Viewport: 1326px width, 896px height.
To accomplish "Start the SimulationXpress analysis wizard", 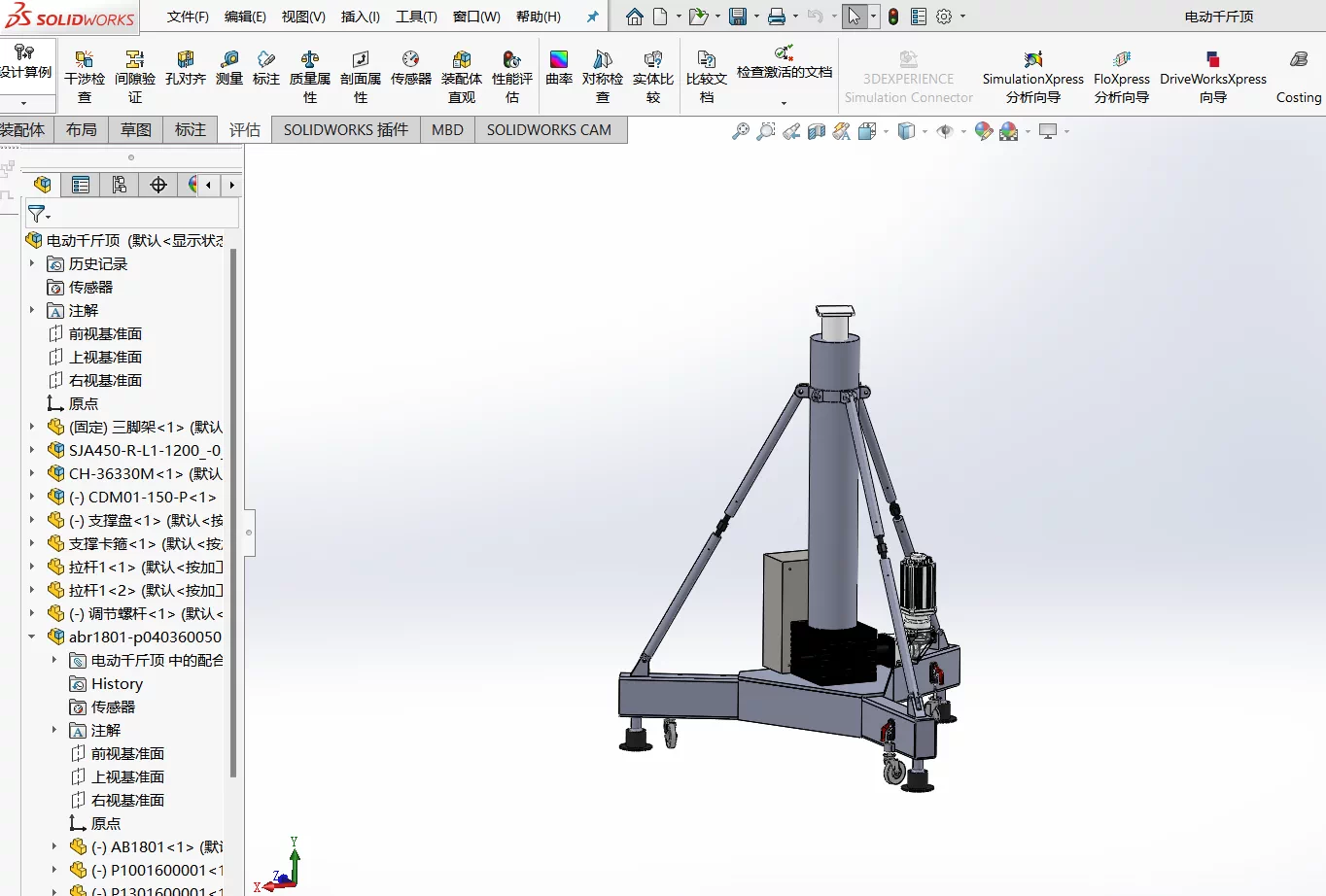I will click(x=1032, y=77).
